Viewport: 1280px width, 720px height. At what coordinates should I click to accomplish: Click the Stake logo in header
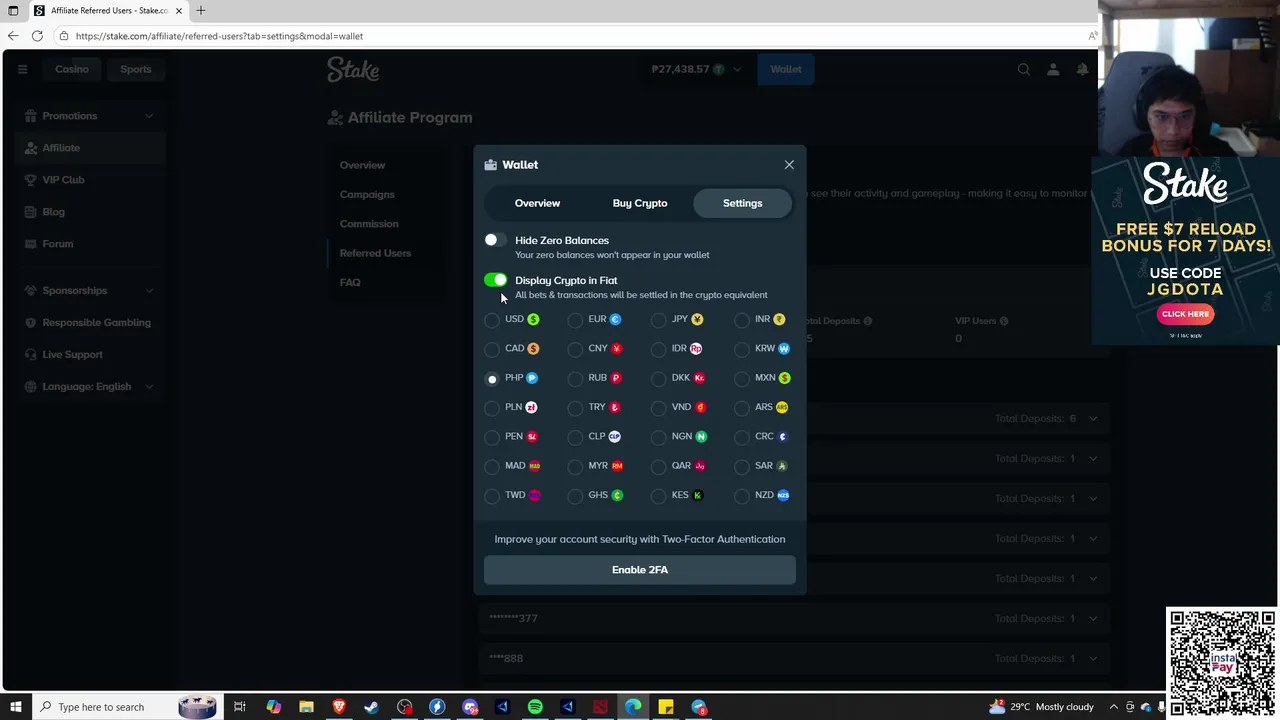tap(353, 69)
